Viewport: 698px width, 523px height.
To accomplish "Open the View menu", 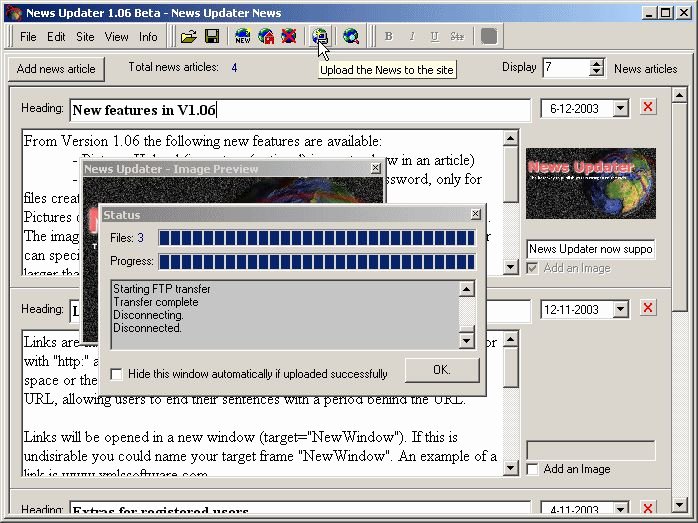I will click(117, 36).
